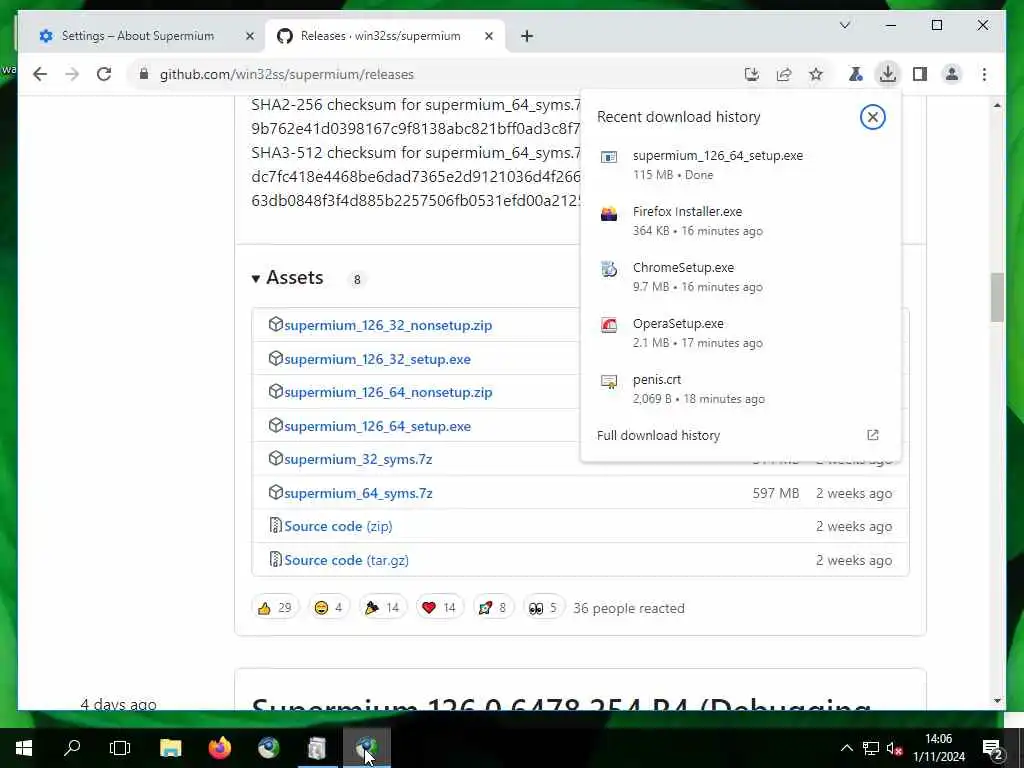This screenshot has width=1024, height=768.
Task: Collapse the Assets section
Action: (287, 278)
